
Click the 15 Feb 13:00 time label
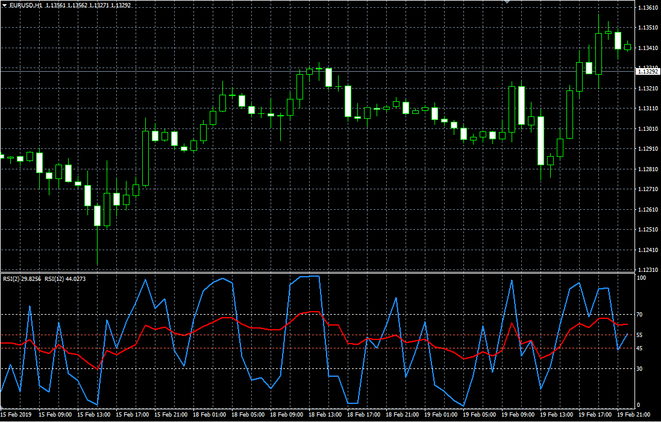tap(94, 415)
